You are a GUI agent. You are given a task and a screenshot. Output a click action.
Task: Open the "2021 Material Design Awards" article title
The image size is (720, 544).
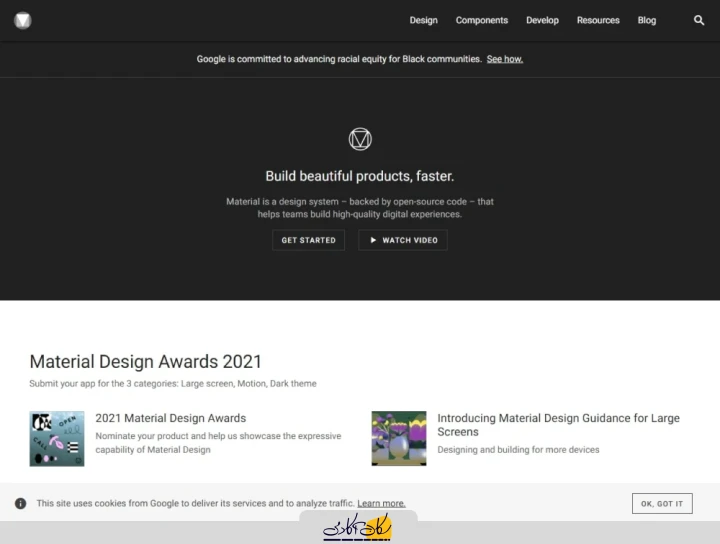(170, 418)
